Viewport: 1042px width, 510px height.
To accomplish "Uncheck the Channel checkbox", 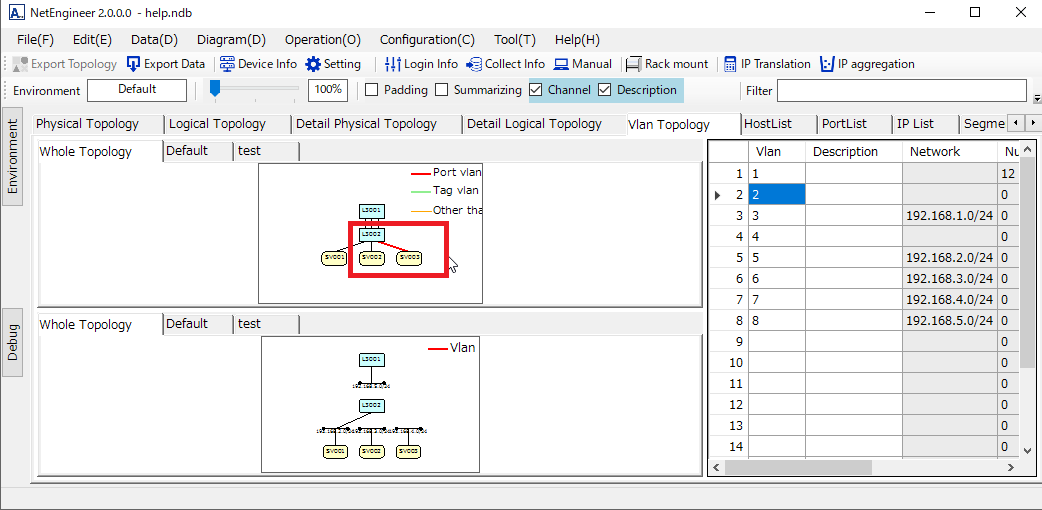I will tap(536, 90).
